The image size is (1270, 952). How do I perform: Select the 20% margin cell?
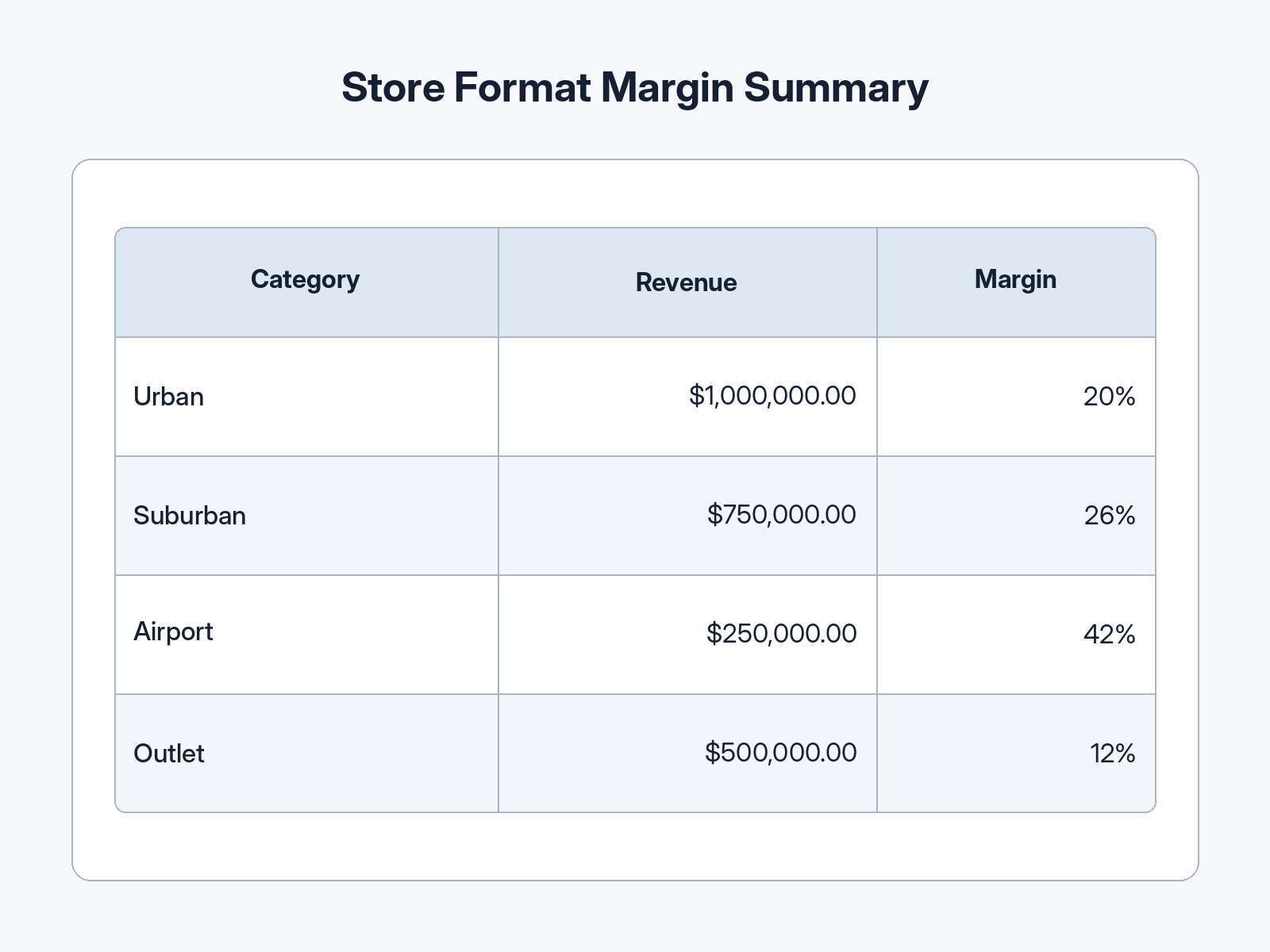(1016, 397)
